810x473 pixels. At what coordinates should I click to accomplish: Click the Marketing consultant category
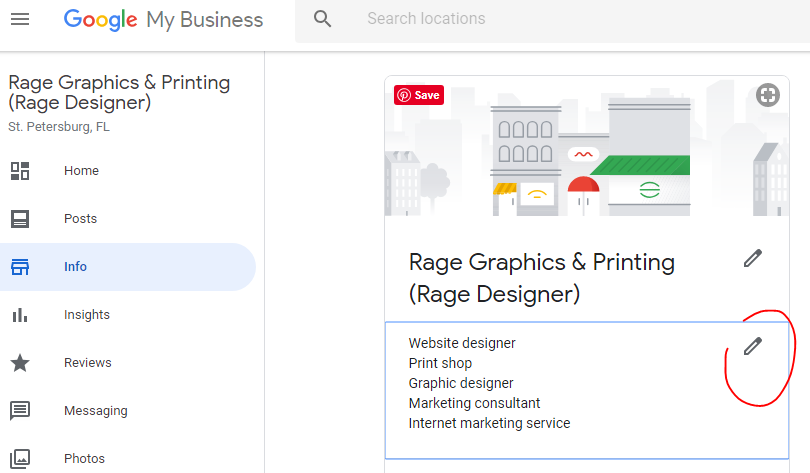[474, 403]
